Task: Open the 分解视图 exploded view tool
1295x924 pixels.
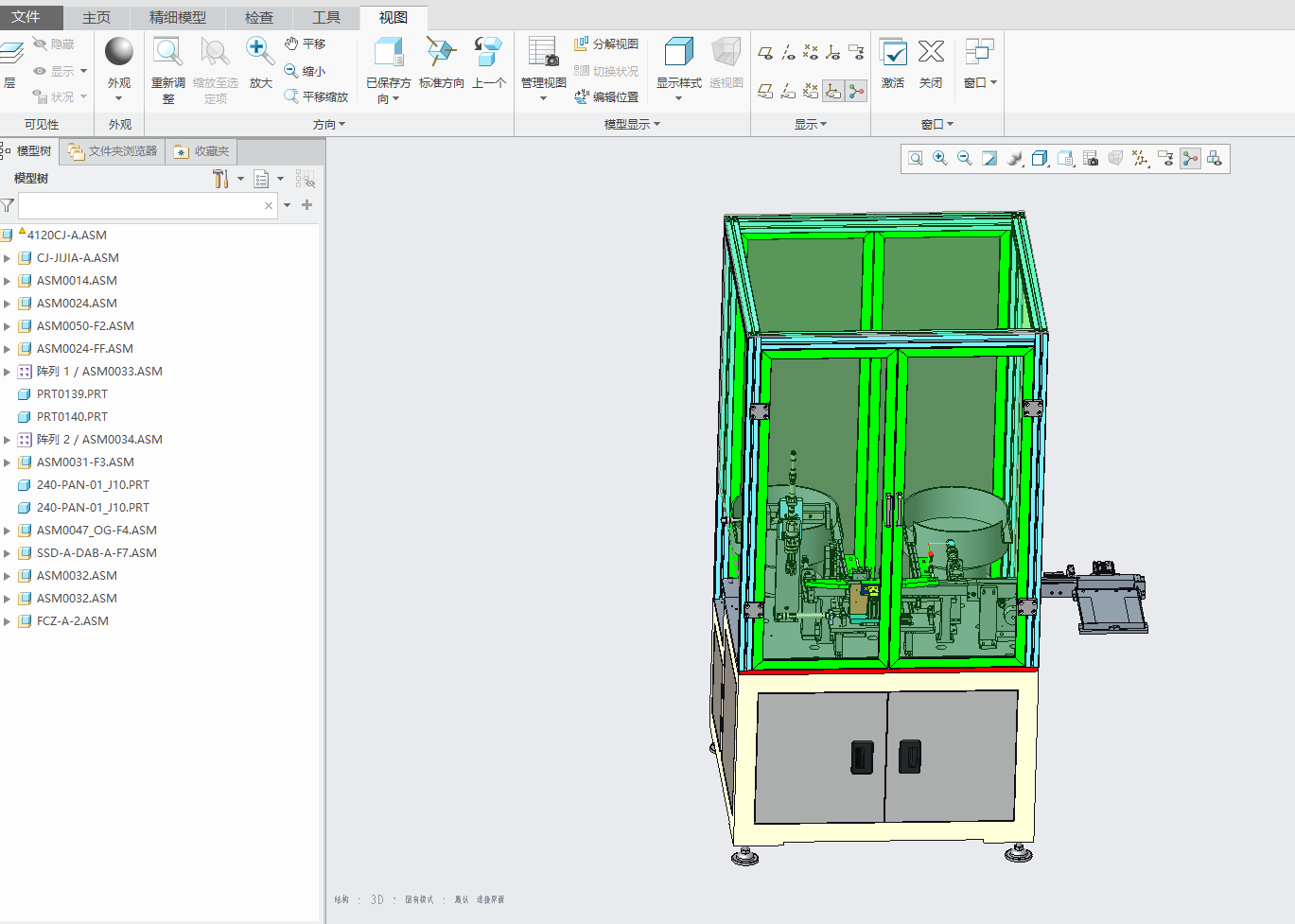Action: coord(606,44)
